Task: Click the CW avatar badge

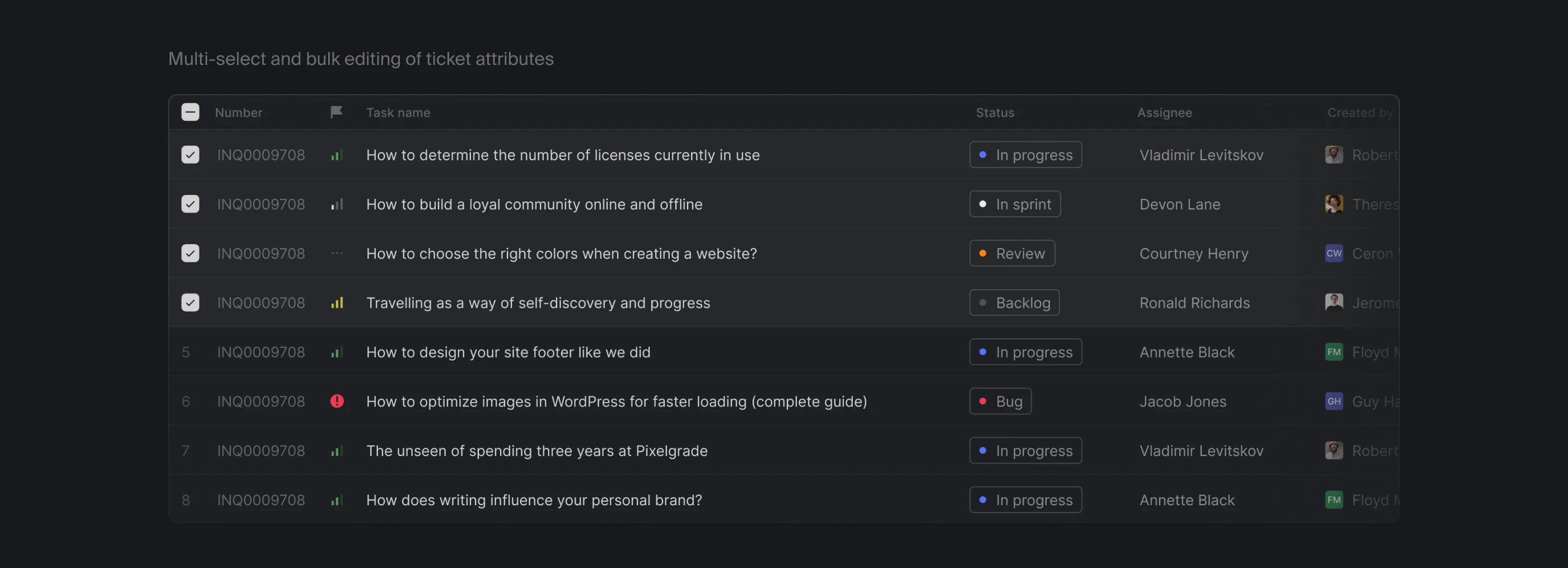Action: click(1334, 253)
